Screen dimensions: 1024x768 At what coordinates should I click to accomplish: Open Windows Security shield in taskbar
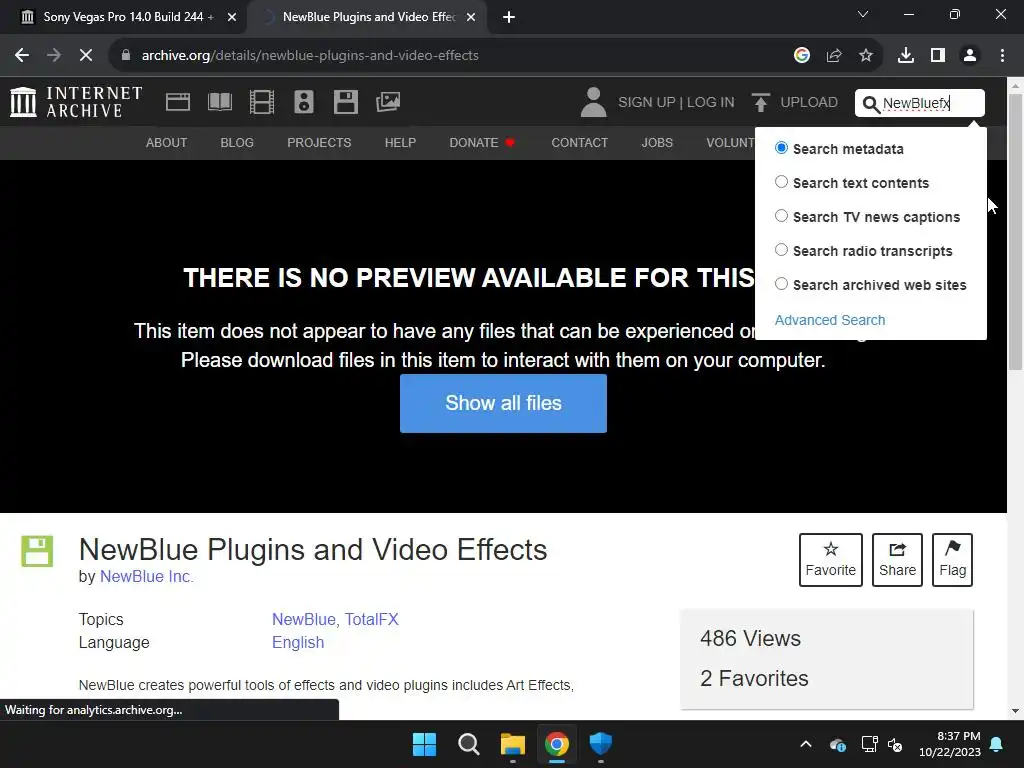tap(600, 744)
